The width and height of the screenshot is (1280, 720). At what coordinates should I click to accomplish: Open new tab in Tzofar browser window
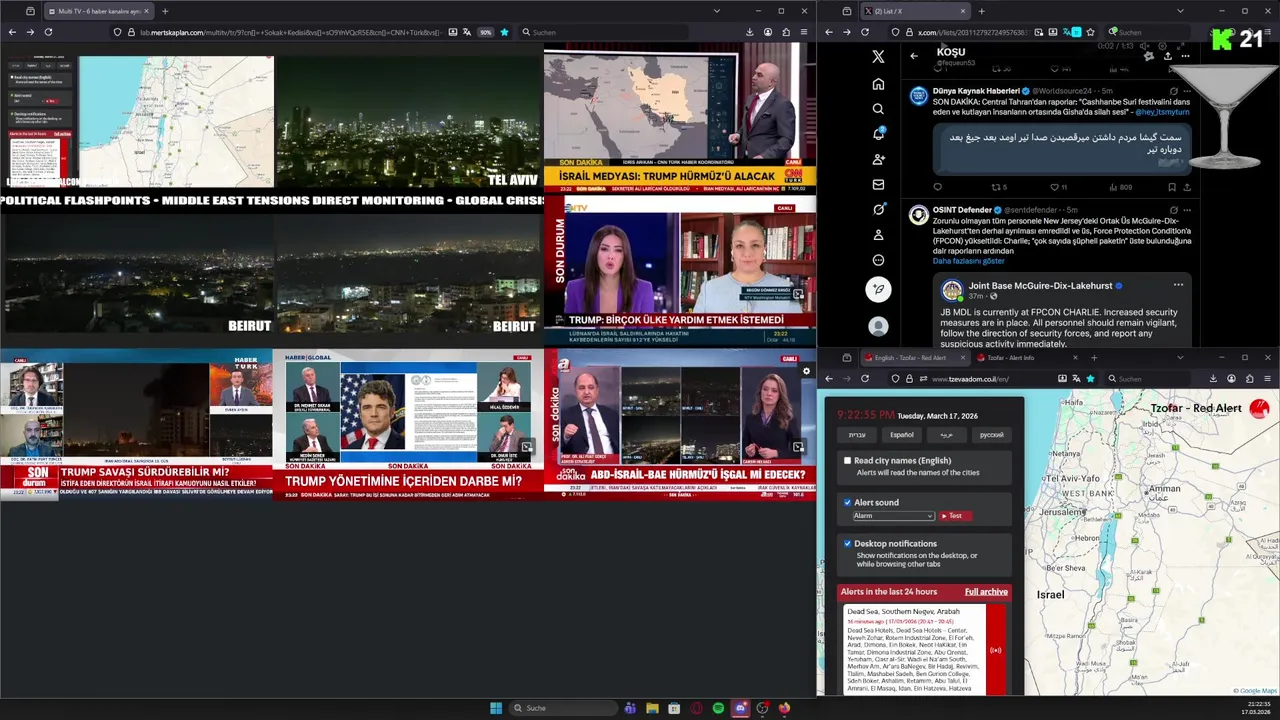1094,357
